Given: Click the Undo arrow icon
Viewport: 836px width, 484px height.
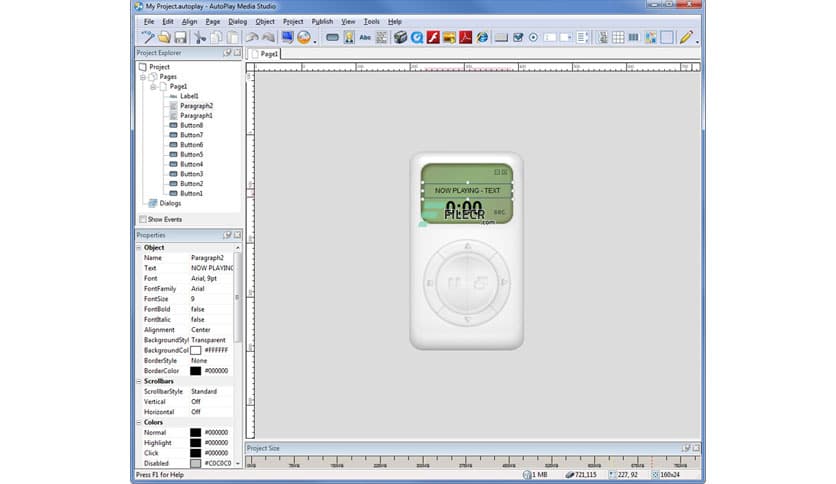Looking at the screenshot, I should [x=252, y=37].
